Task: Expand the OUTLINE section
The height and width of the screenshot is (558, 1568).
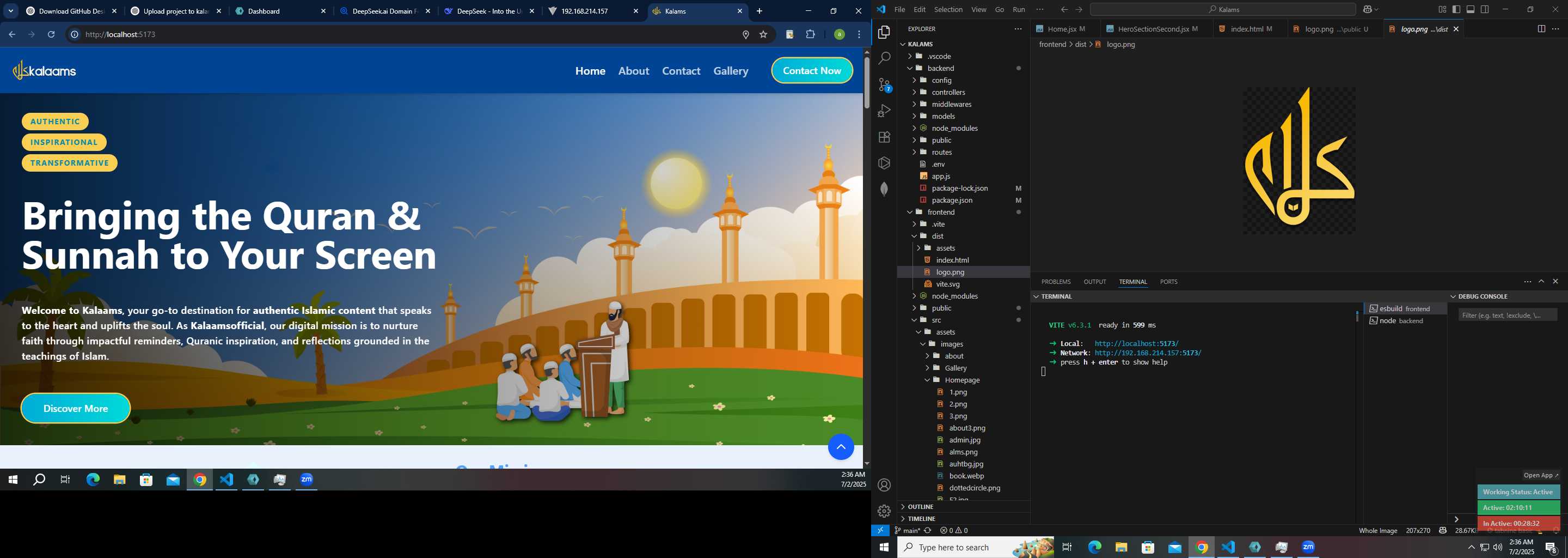Action: [964, 507]
